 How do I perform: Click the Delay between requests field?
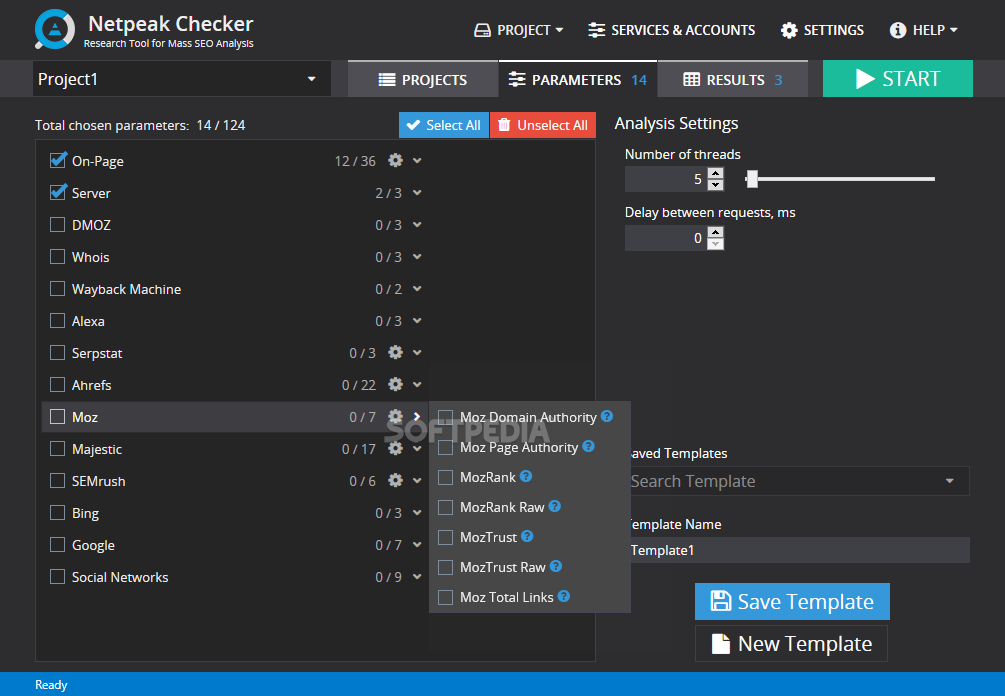[666, 238]
